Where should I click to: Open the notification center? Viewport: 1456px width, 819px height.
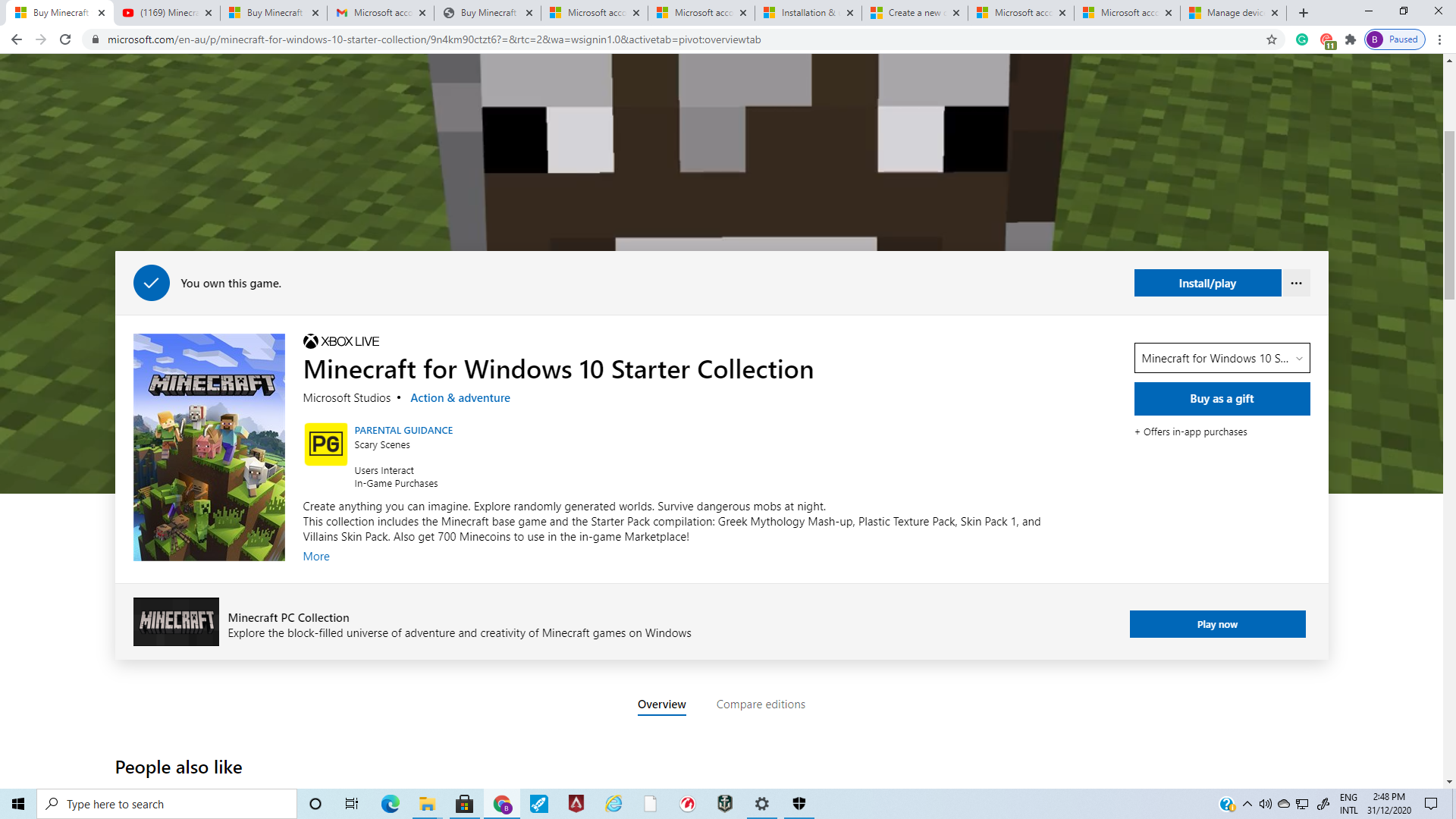coord(1431,804)
